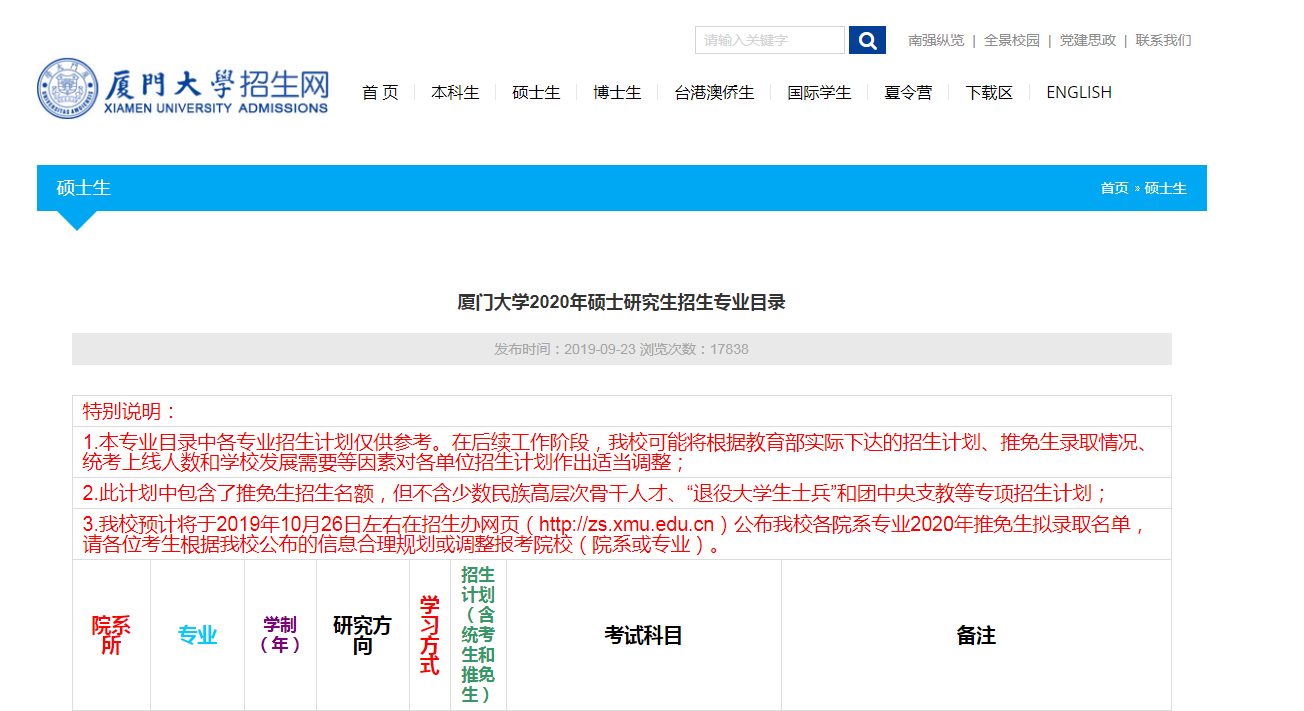Select 国际学生 in the navigation bar

[x=819, y=93]
